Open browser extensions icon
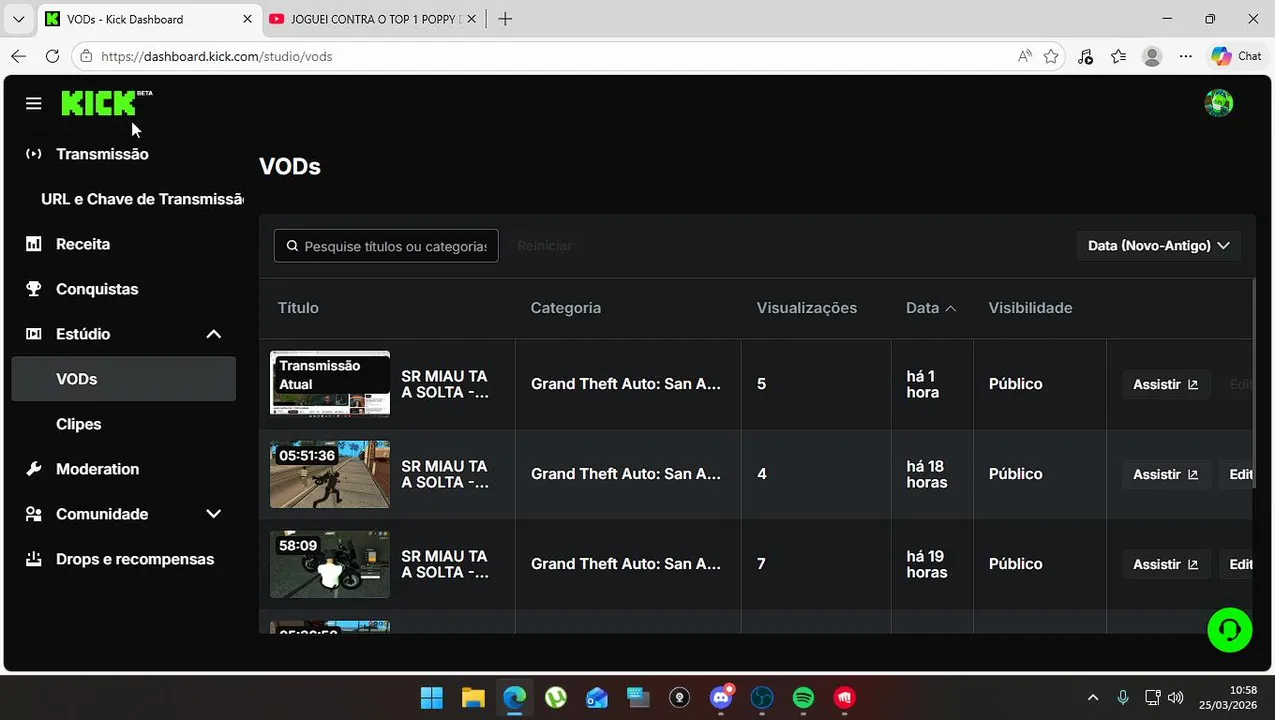 (x=1085, y=56)
